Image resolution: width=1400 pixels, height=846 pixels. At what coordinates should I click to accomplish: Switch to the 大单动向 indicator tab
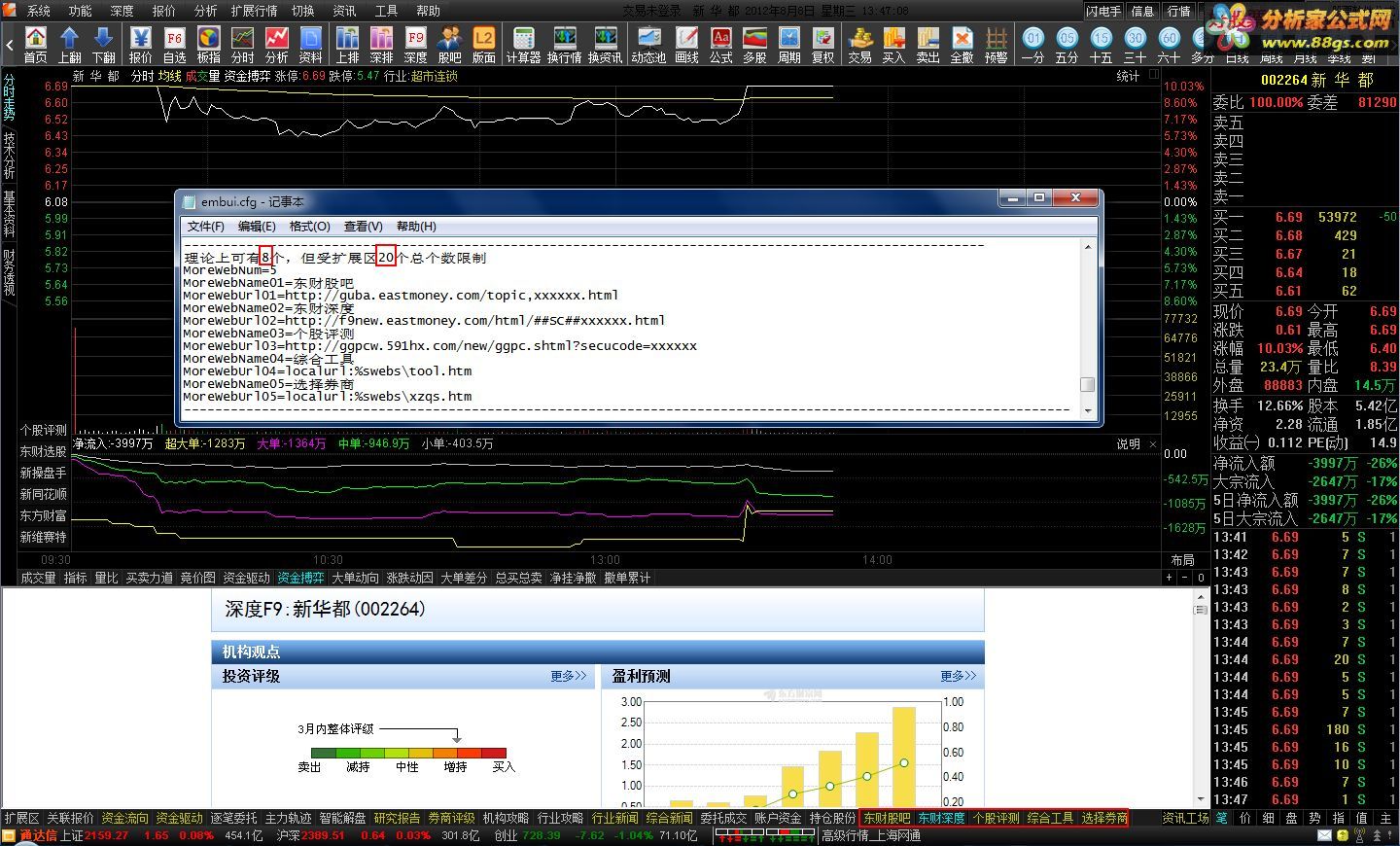coord(355,578)
